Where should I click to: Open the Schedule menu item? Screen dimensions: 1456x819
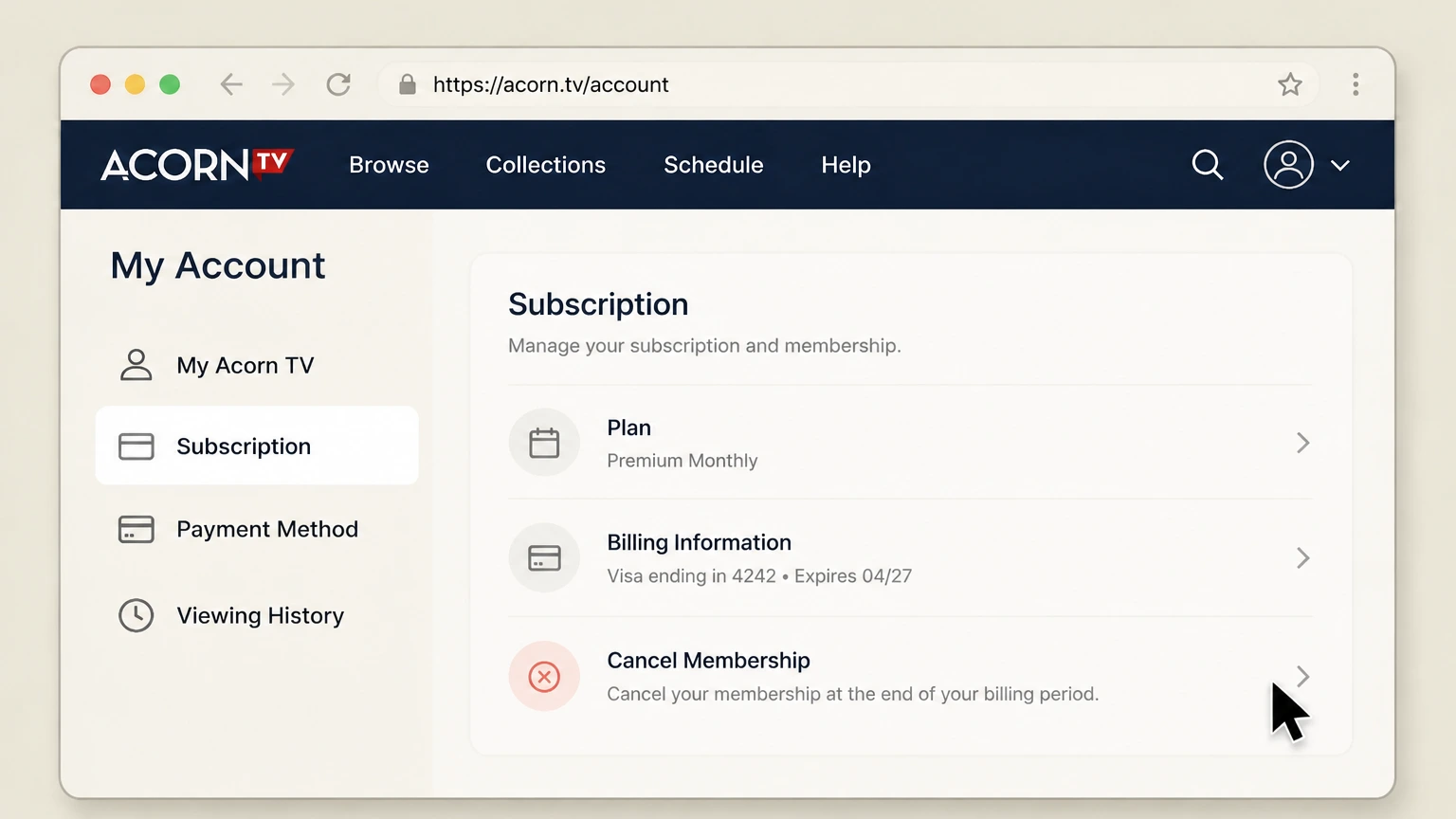click(713, 165)
